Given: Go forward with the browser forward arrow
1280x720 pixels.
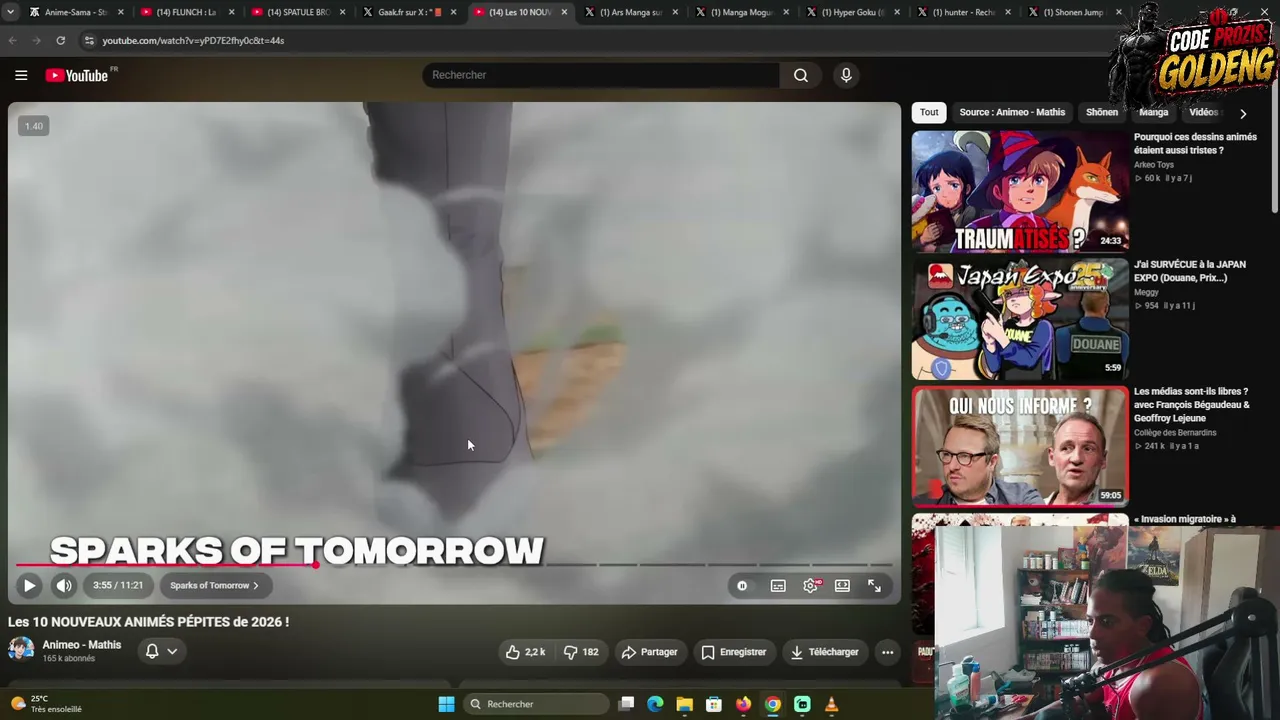Looking at the screenshot, I should 36,41.
